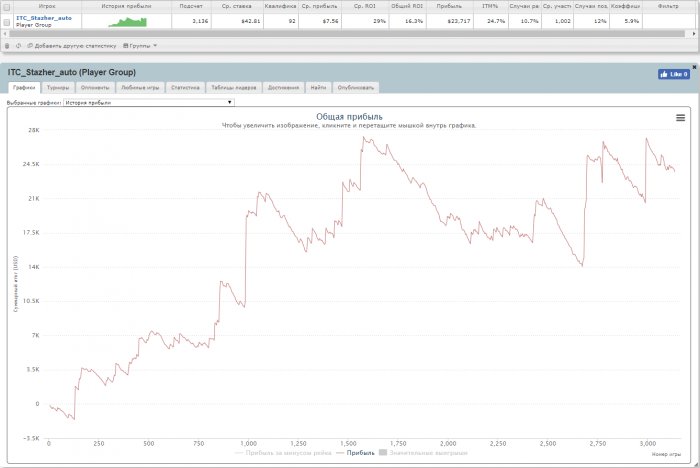Tick the header select-all checkbox
The width and height of the screenshot is (700, 468).
coord(7,7)
